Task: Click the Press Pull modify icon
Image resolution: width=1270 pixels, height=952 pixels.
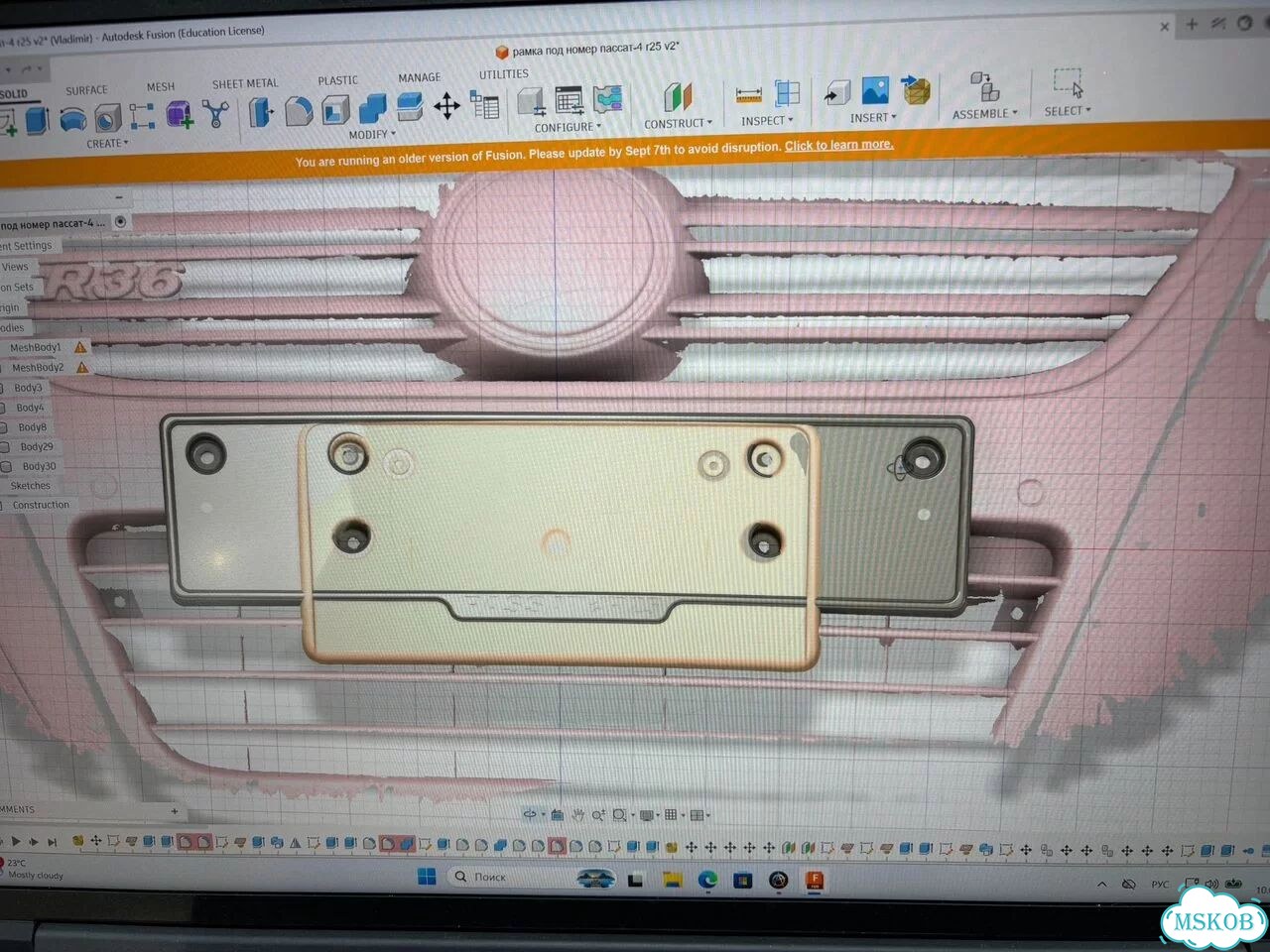Action: click(261, 112)
